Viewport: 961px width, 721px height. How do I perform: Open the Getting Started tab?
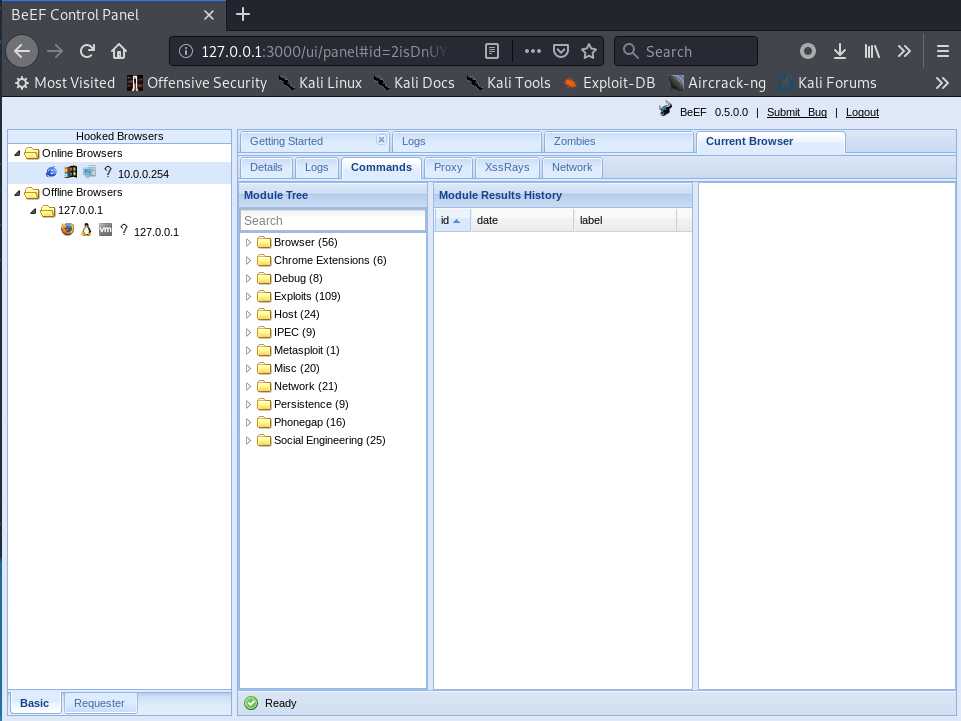[x=314, y=142]
